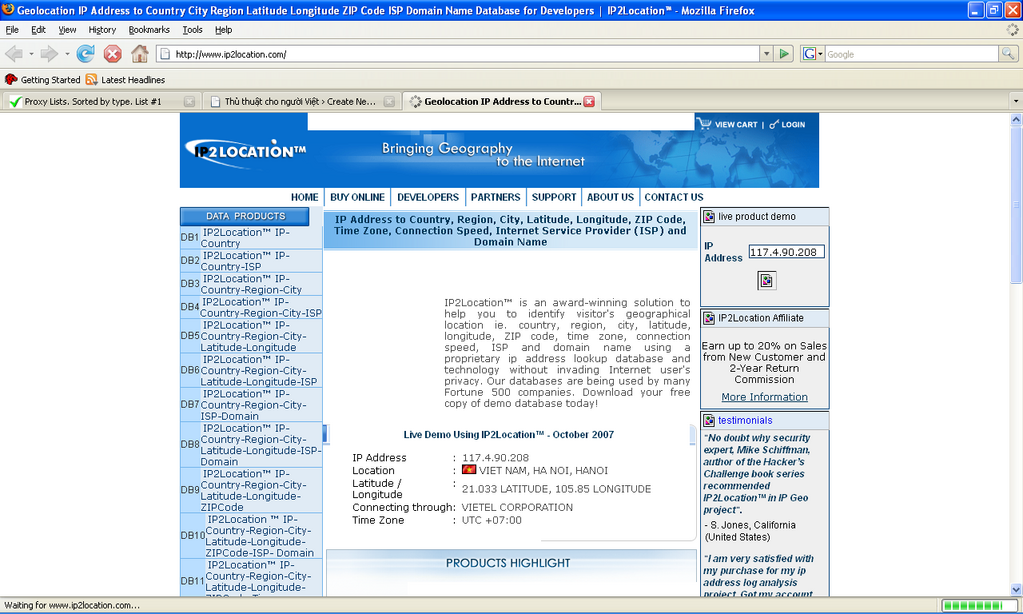Click the IP2Location logo
The image size is (1023, 614).
point(246,152)
